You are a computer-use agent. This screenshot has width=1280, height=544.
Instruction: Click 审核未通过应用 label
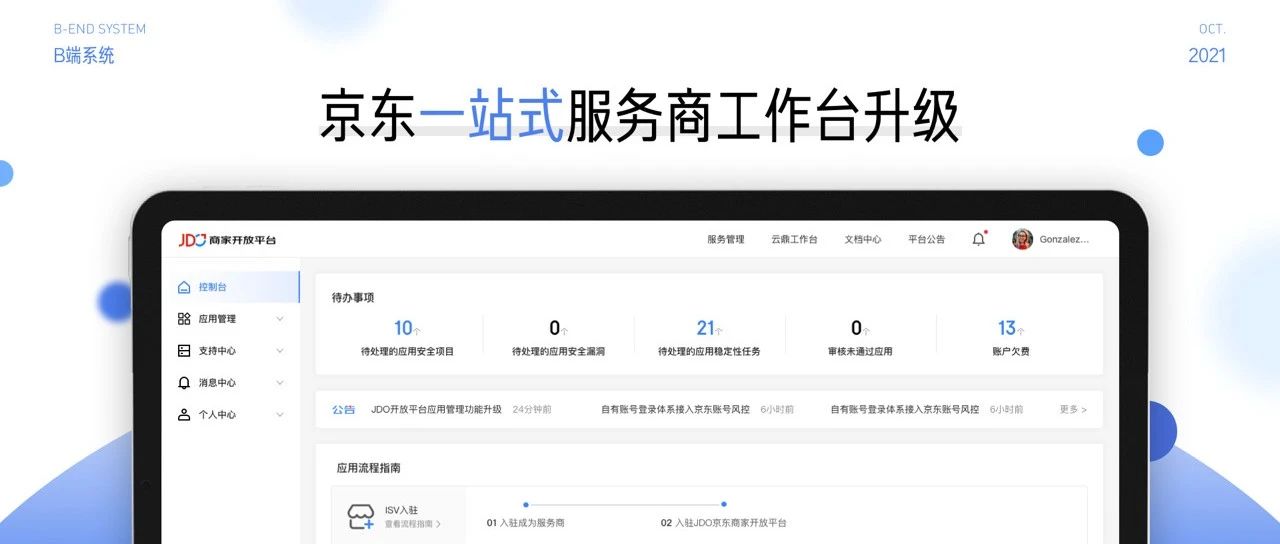pos(860,352)
